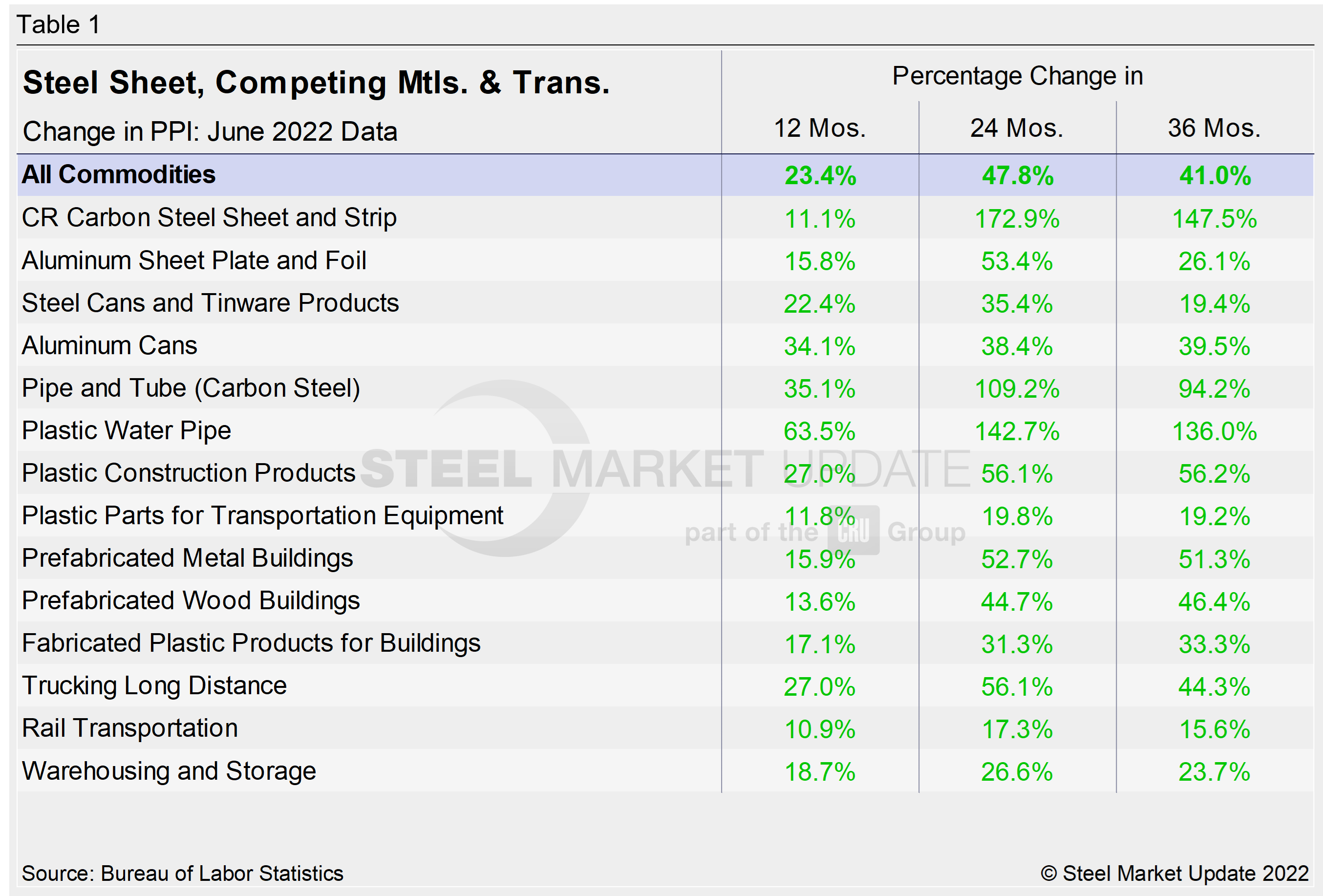Image resolution: width=1323 pixels, height=896 pixels.
Task: Click the "Table 1" caption text
Action: pos(59,24)
